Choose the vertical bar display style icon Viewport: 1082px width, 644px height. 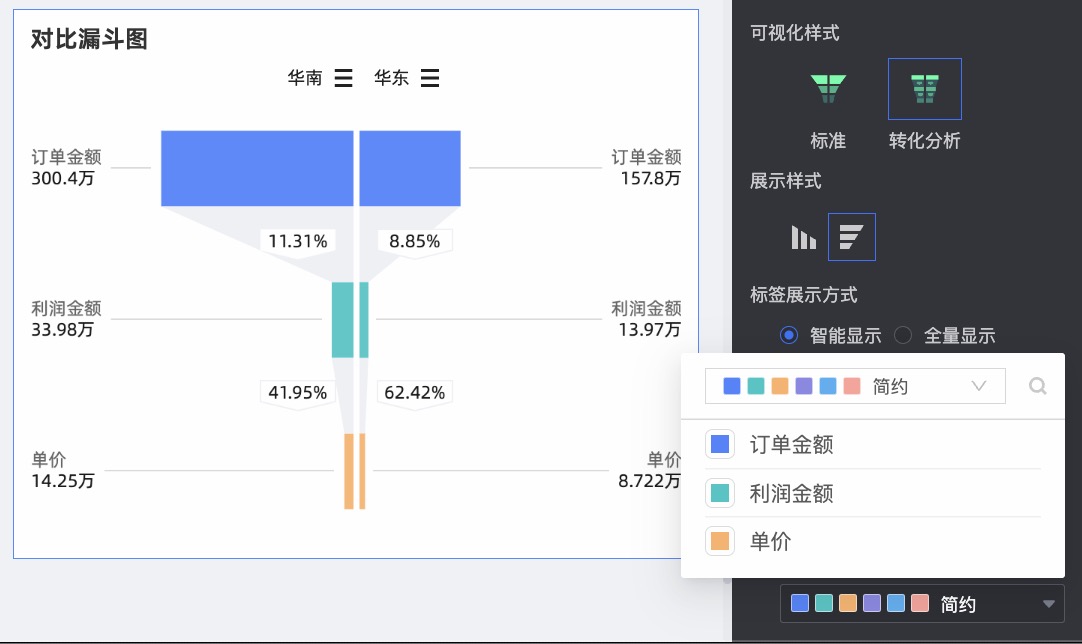coord(803,237)
